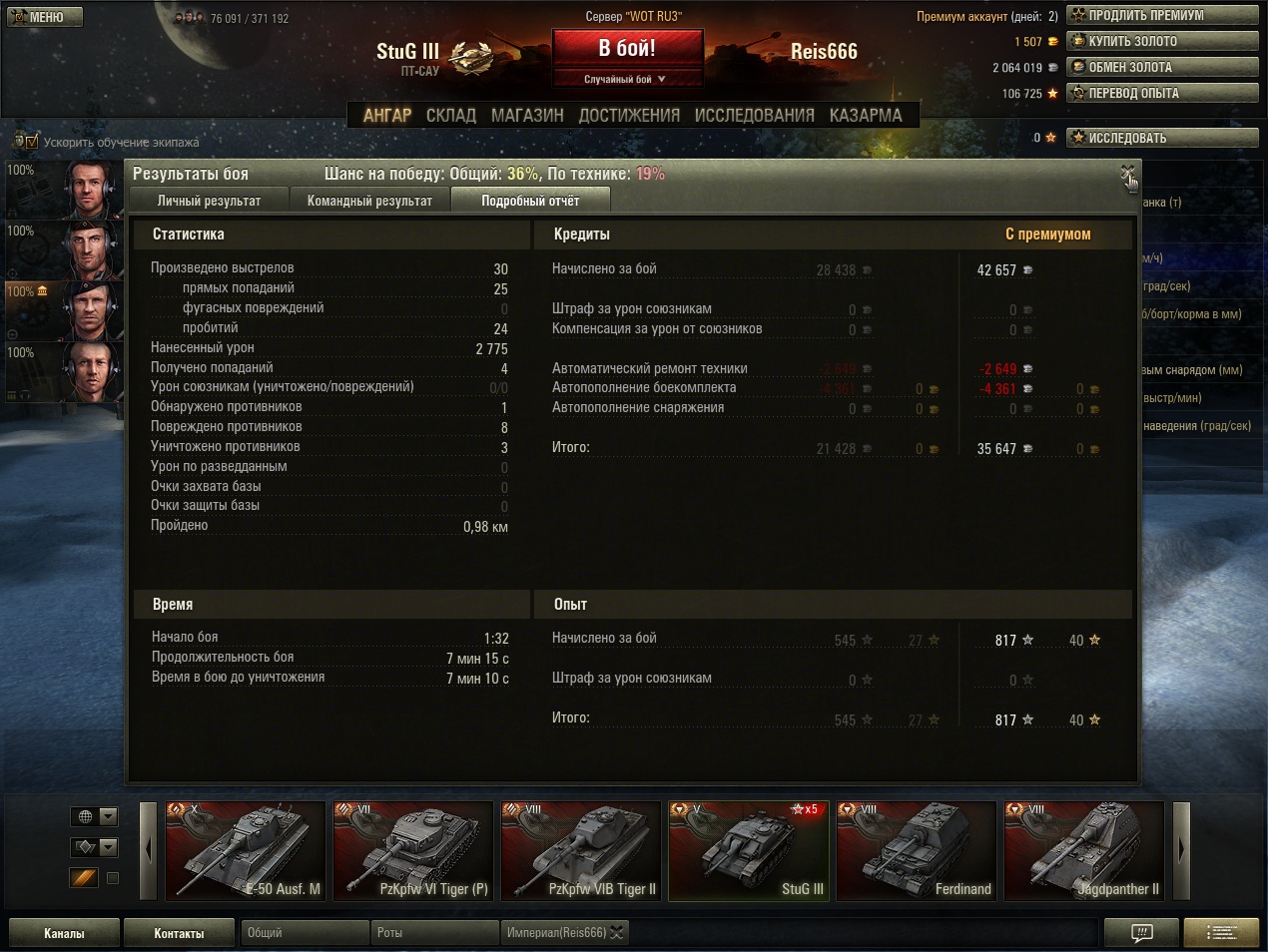This screenshot has height=952, width=1268.
Task: Close the Империал(Reis666) chat tab
Action: [617, 933]
